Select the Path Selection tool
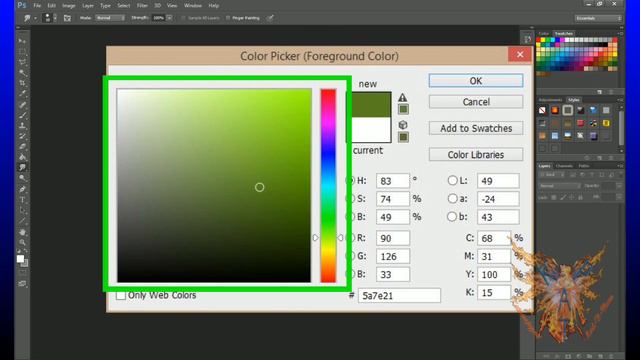 (x=22, y=211)
